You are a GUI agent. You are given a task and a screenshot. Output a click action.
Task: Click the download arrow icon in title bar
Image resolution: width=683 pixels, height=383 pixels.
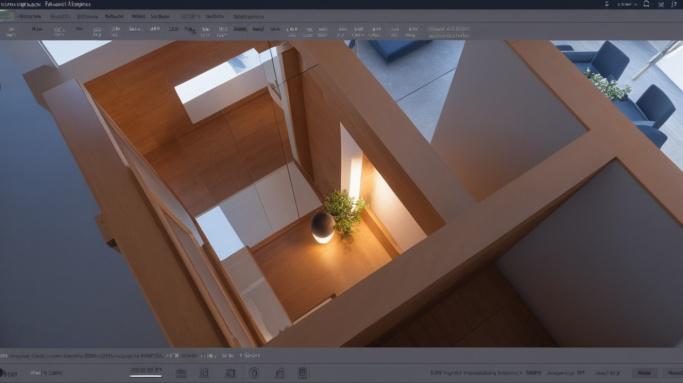tap(607, 4)
